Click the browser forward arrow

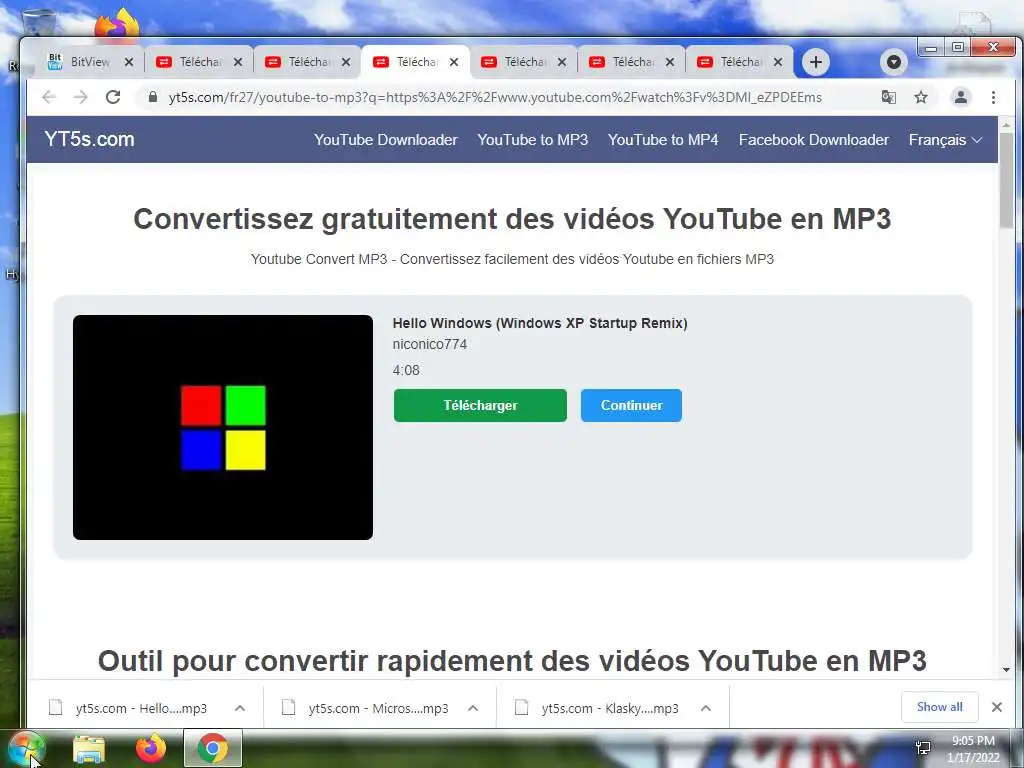(80, 97)
